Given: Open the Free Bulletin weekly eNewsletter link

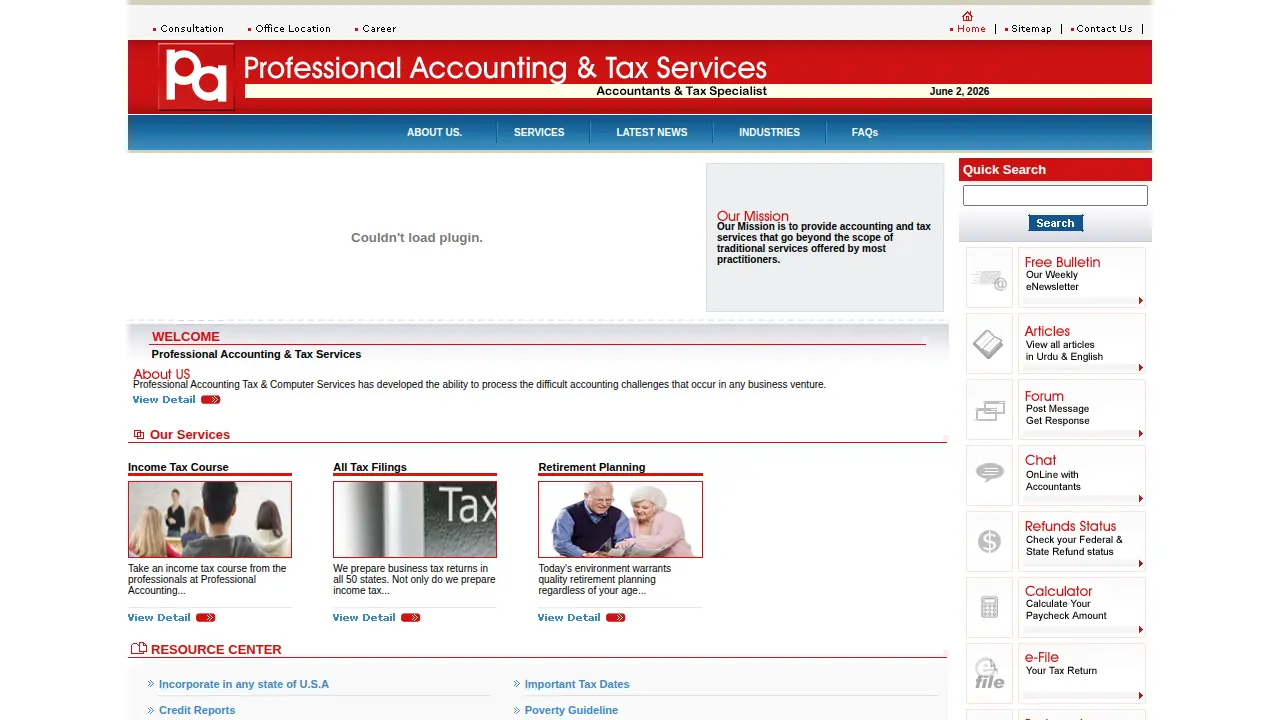Looking at the screenshot, I should [1081, 277].
